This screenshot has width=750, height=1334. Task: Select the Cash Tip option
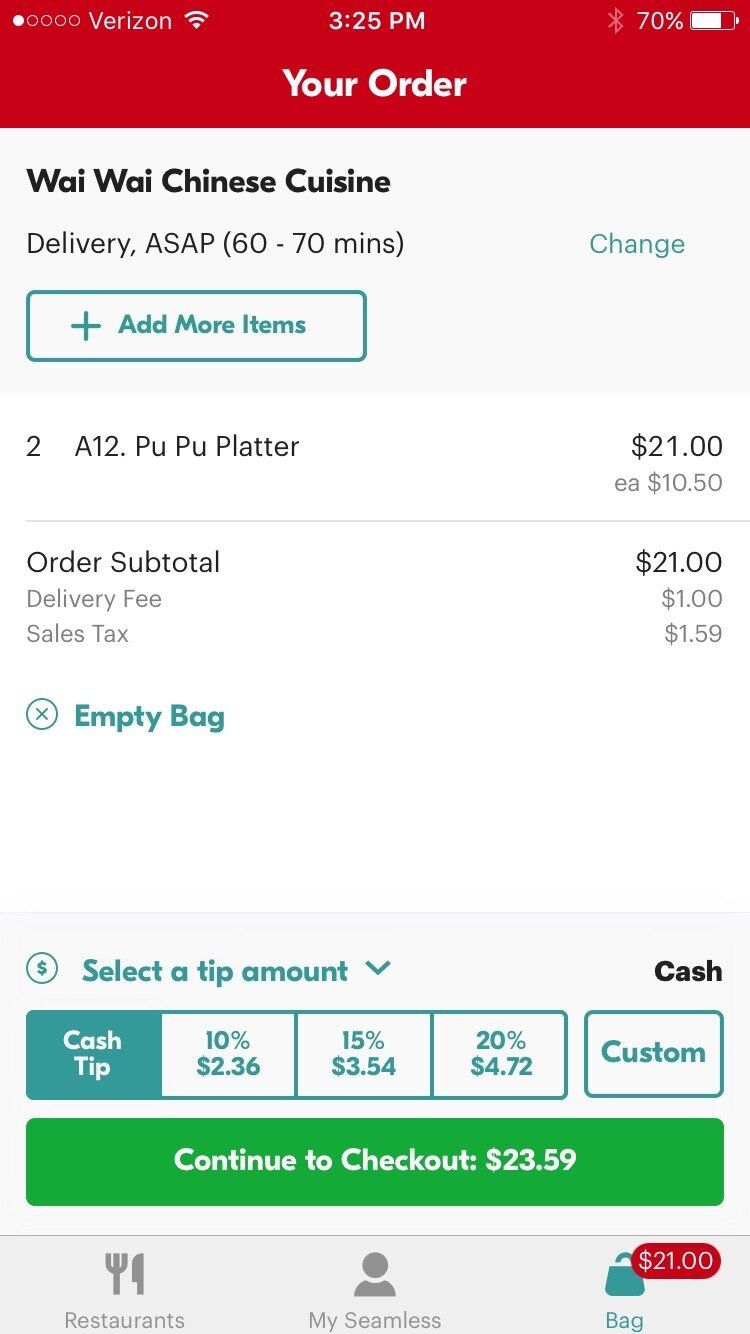tap(93, 1054)
